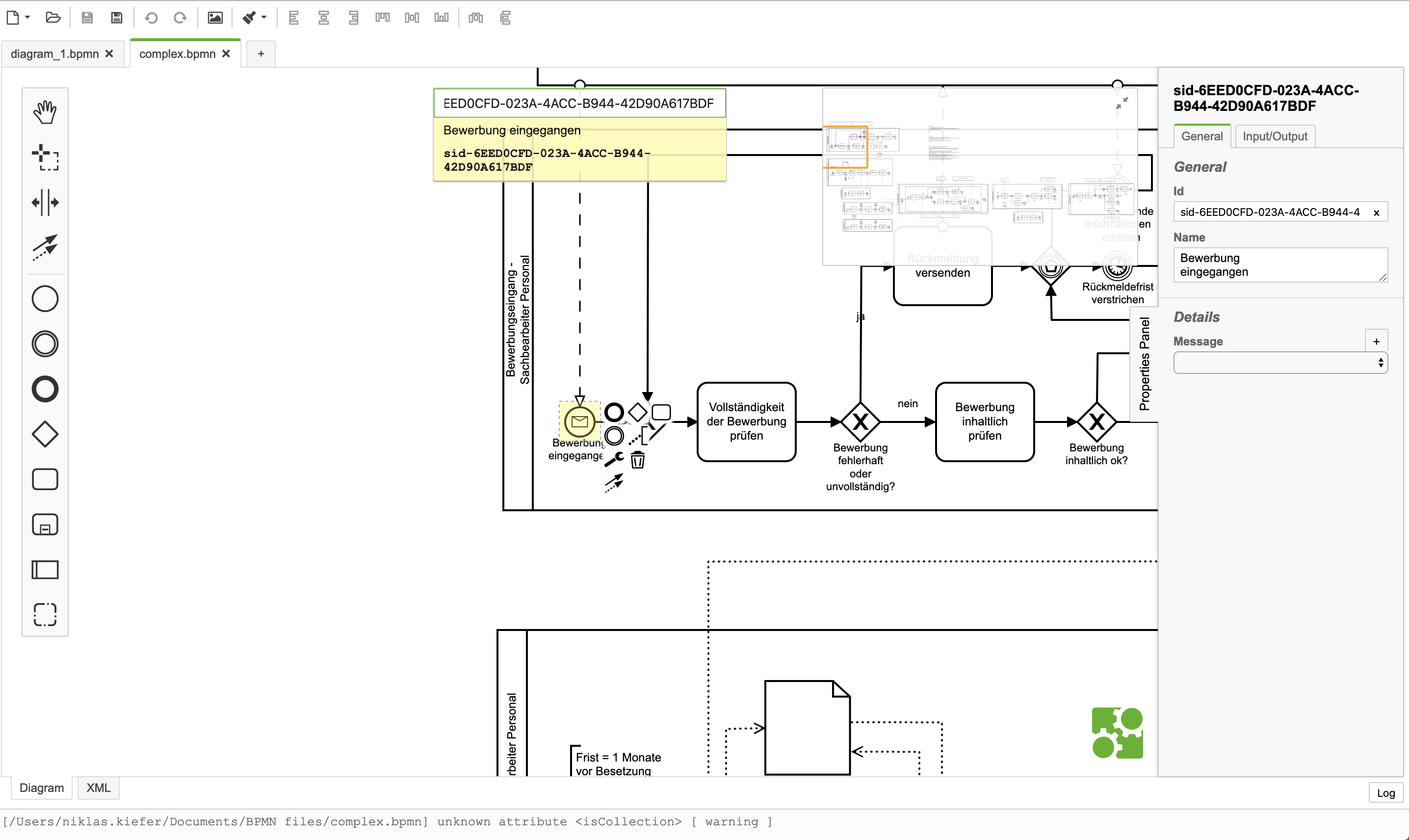
Task: Open the new diagram file icon
Action: [13, 18]
